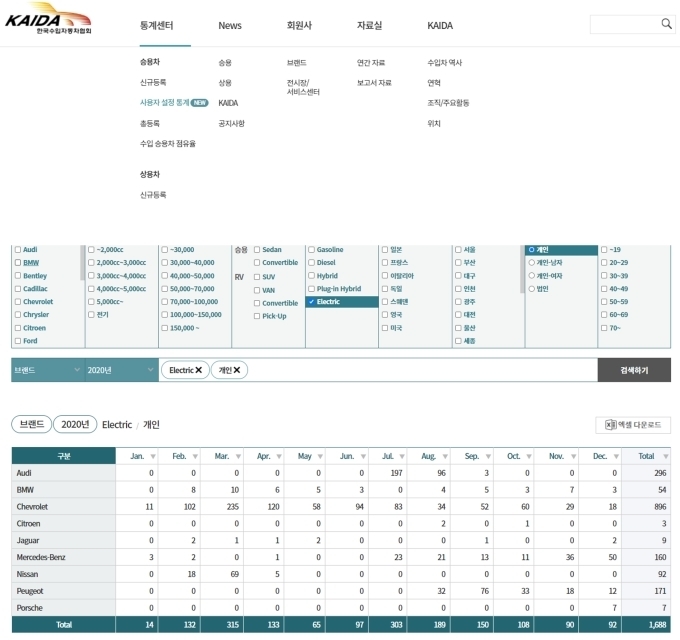Click the 2020년 pill above the table
The width and height of the screenshot is (680, 640).
click(x=75, y=424)
